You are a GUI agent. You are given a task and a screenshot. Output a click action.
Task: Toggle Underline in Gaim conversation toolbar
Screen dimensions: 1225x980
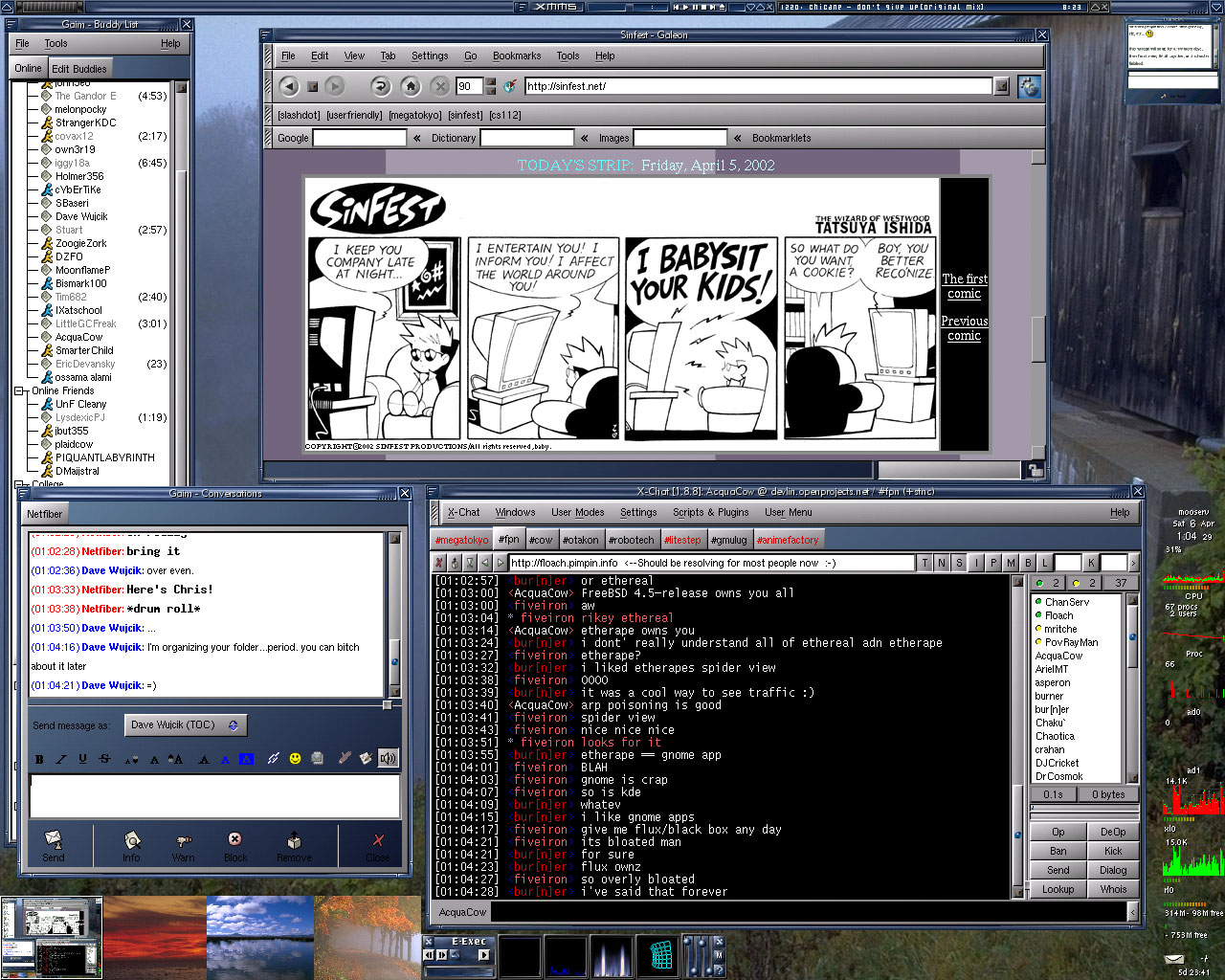[x=82, y=759]
